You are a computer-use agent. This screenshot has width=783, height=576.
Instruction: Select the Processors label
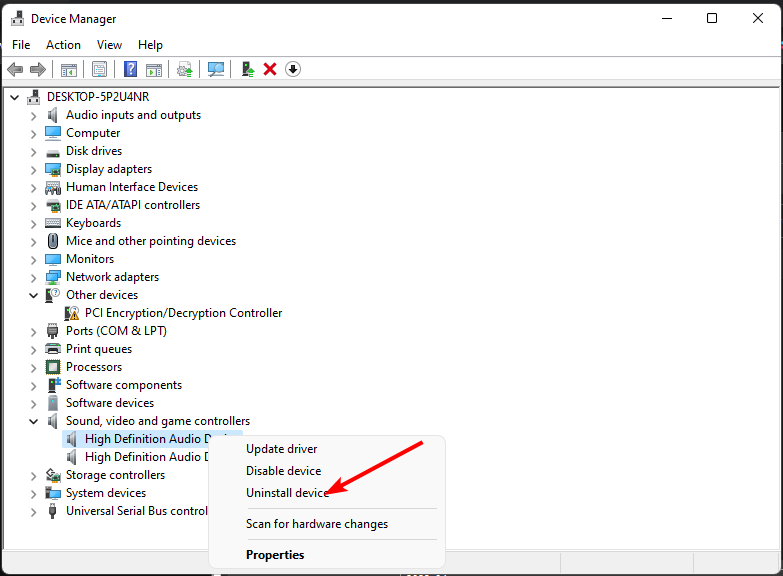94,367
